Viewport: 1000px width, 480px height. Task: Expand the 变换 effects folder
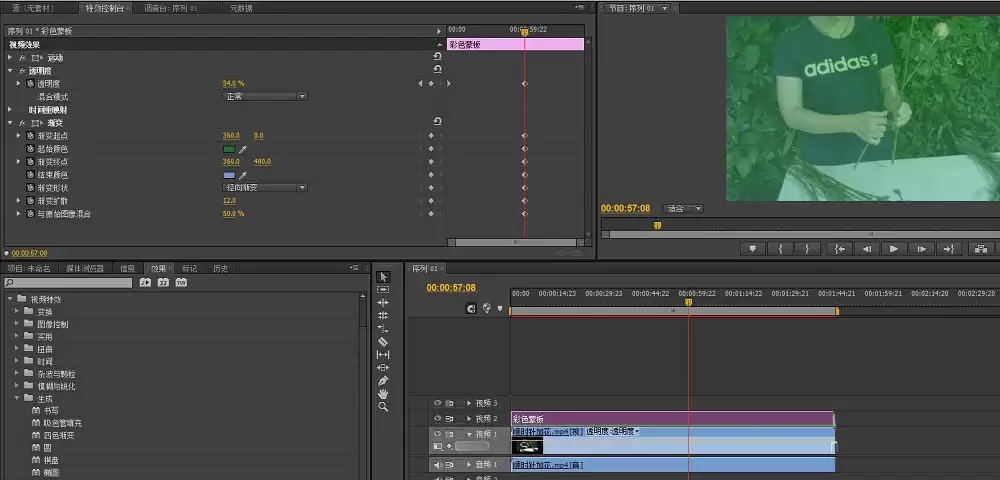pos(17,312)
